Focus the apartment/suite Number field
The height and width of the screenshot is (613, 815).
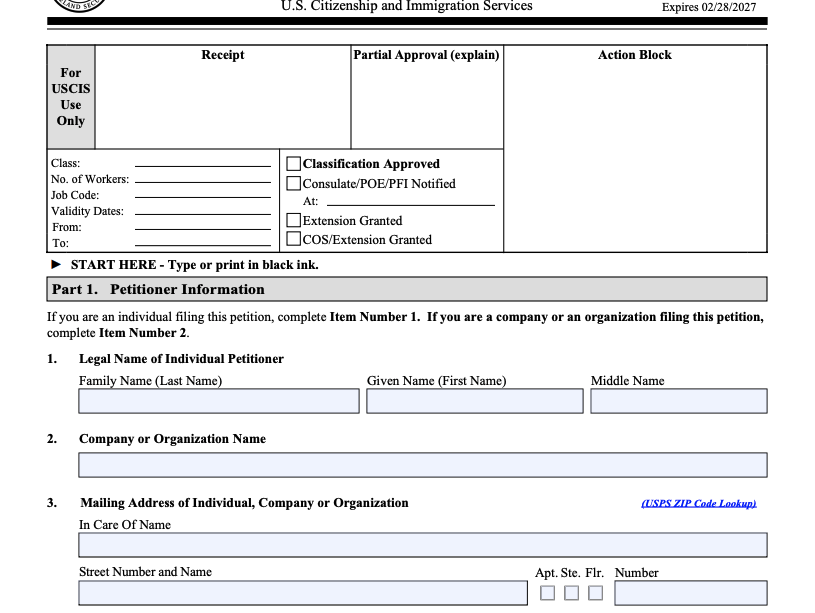[x=691, y=593]
